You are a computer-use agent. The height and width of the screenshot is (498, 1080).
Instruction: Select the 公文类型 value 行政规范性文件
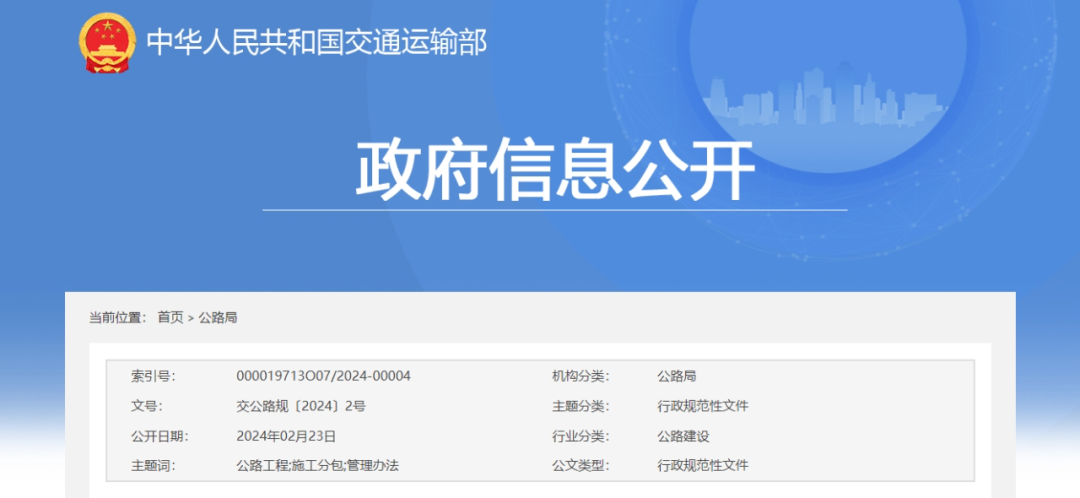pyautogui.click(x=703, y=466)
